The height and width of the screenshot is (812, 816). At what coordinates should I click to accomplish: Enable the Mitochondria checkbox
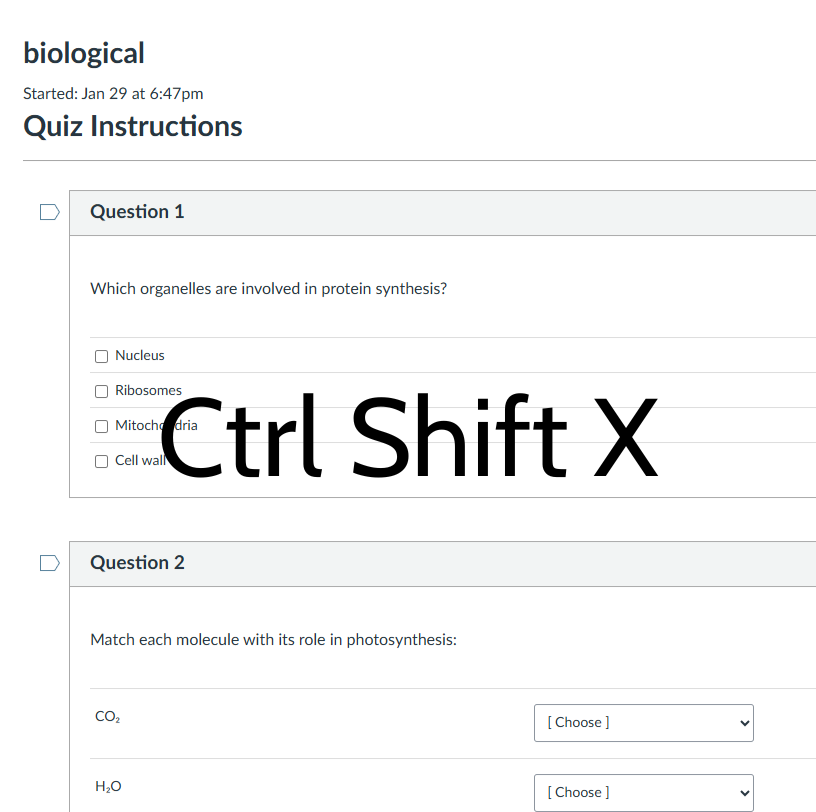[101, 426]
